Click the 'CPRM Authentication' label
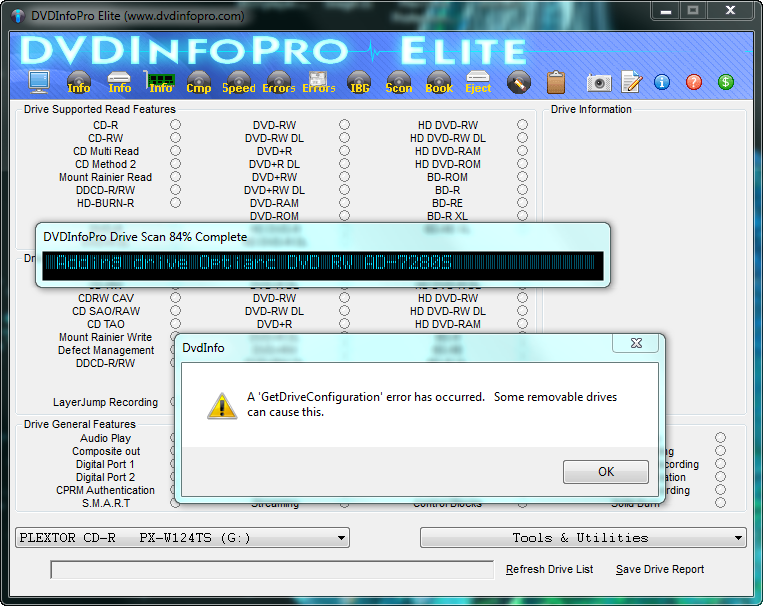This screenshot has height=606, width=763. click(x=106, y=490)
